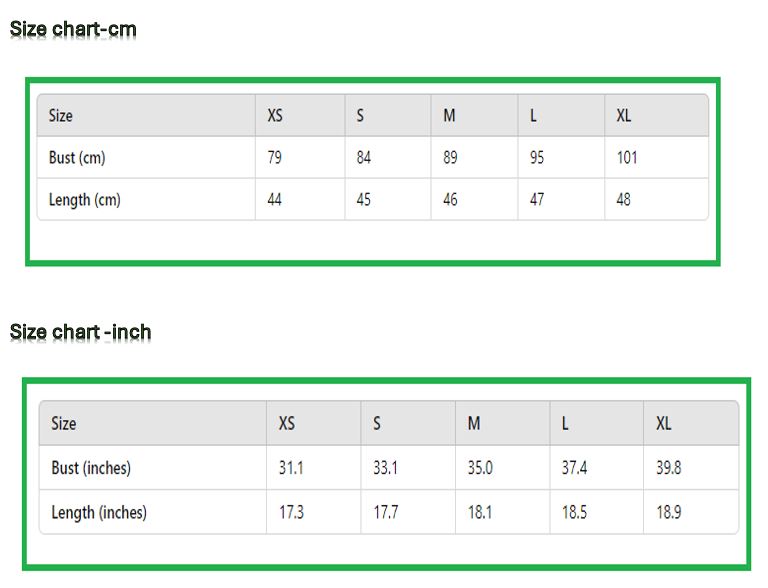
Task: Click the "Bust (cm)" row label
Action: [77, 158]
